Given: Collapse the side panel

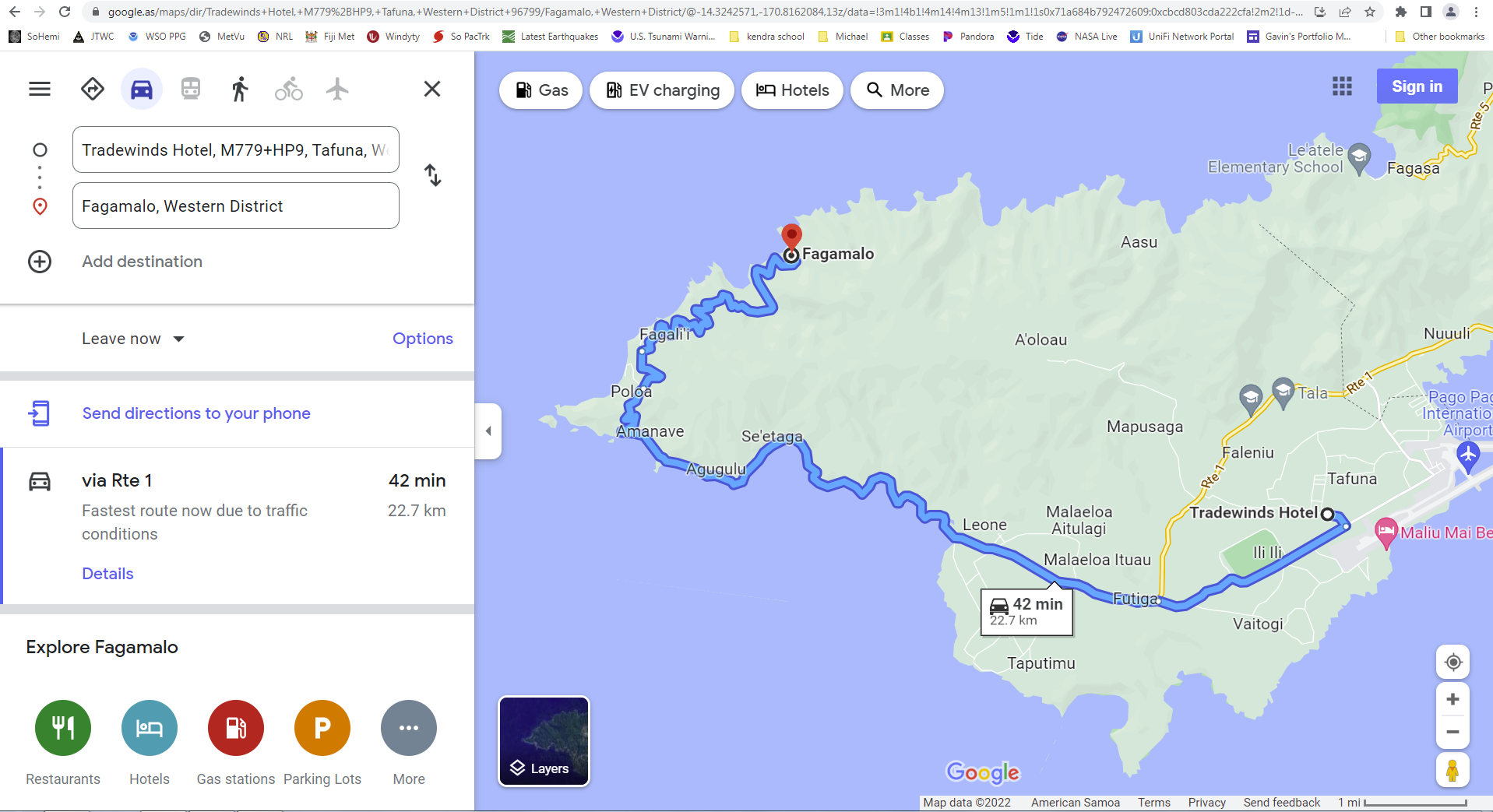Looking at the screenshot, I should 488,431.
